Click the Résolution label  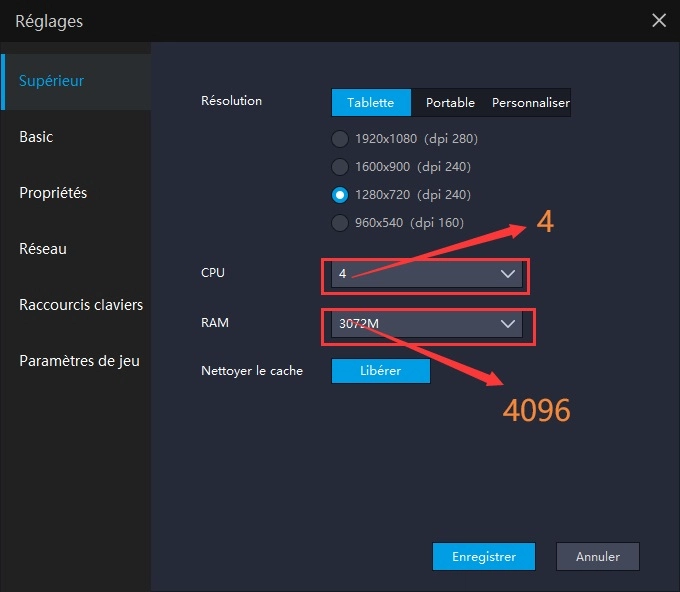[x=232, y=101]
